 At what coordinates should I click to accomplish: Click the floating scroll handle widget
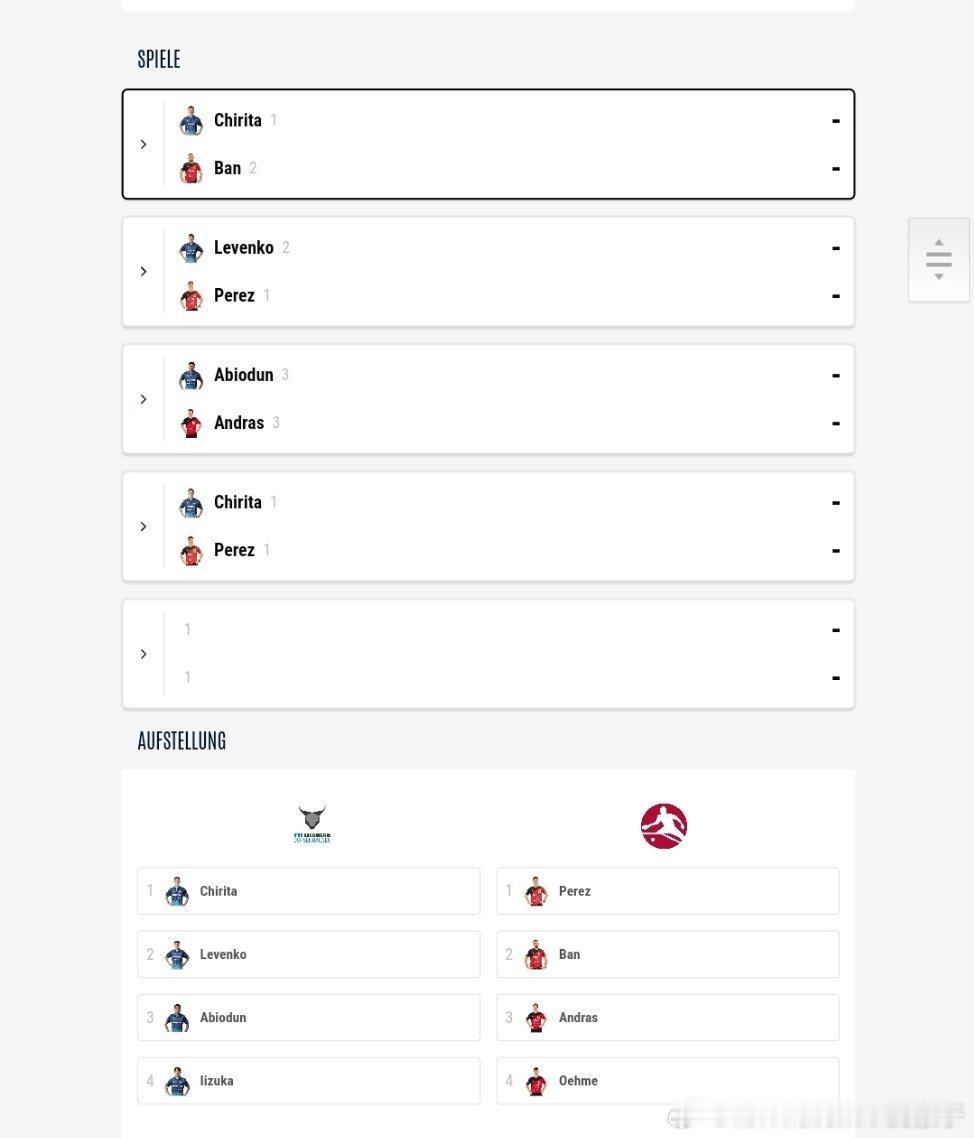click(x=938, y=260)
